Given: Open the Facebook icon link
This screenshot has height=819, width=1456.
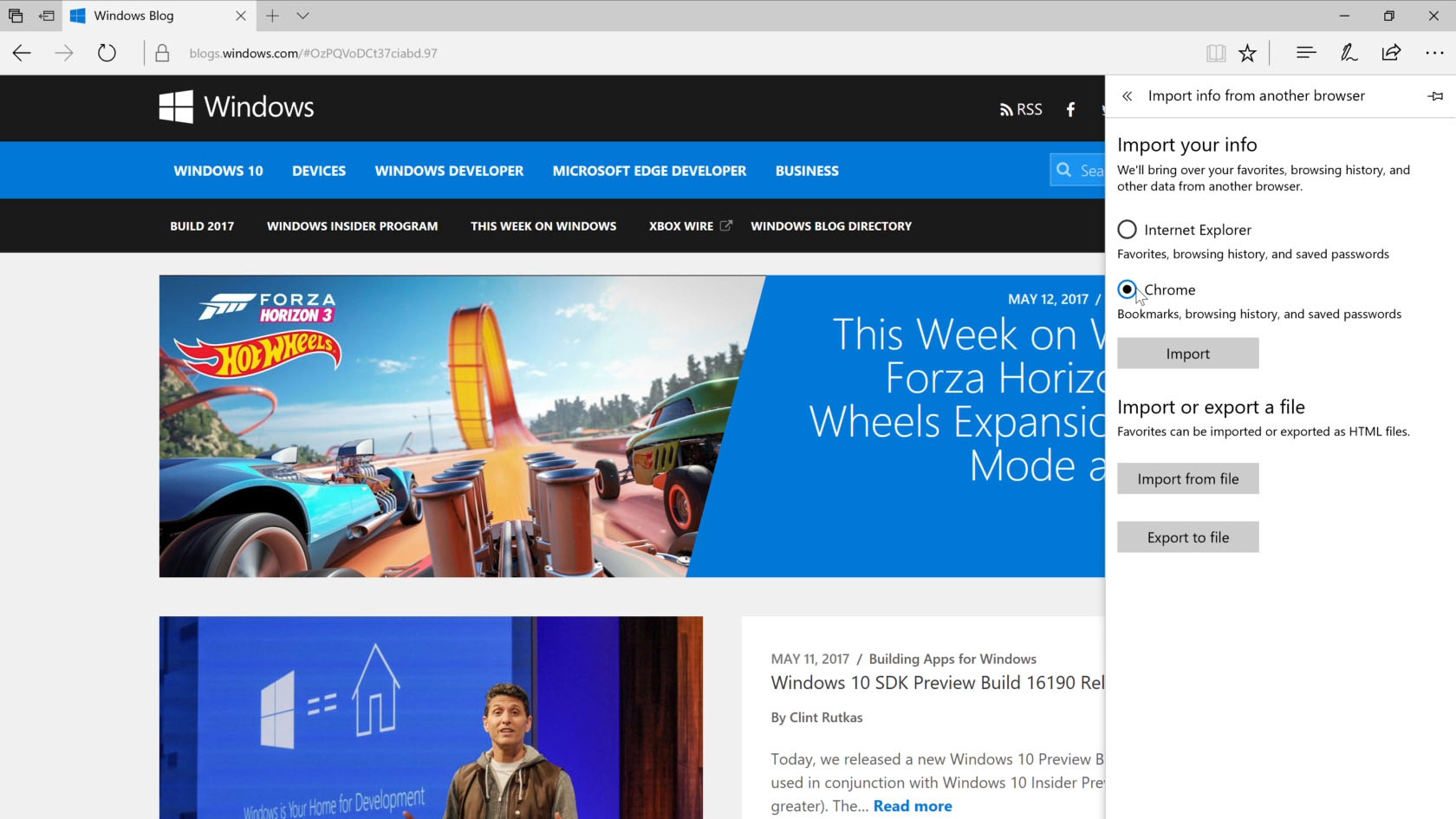Looking at the screenshot, I should [1070, 109].
